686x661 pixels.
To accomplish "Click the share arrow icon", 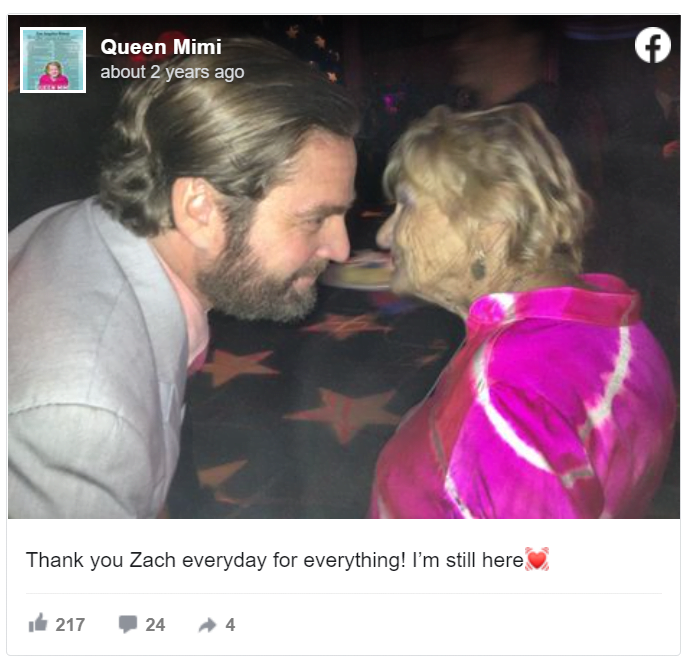I will (x=207, y=625).
